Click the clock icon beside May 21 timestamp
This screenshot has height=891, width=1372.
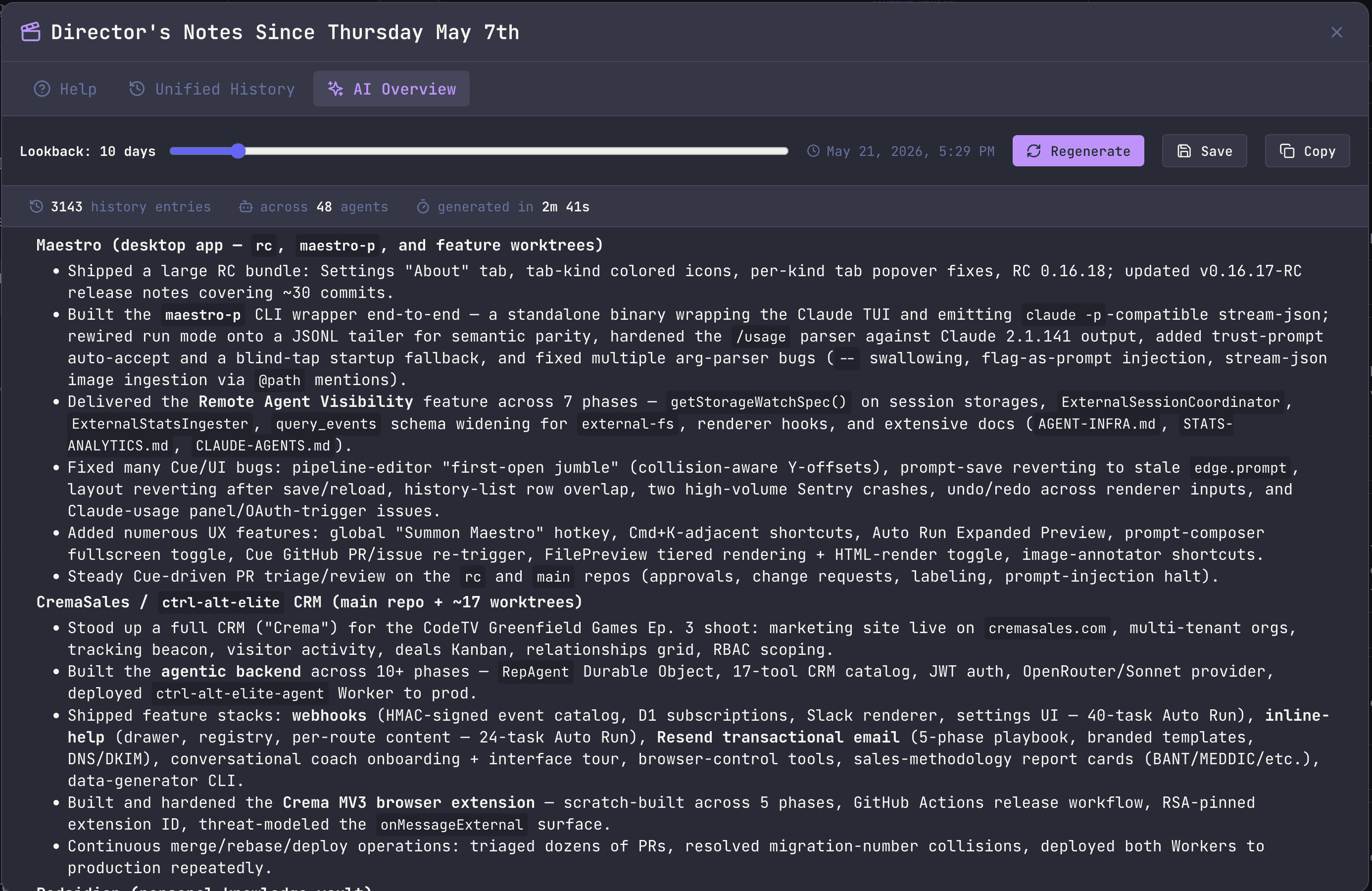(x=813, y=151)
